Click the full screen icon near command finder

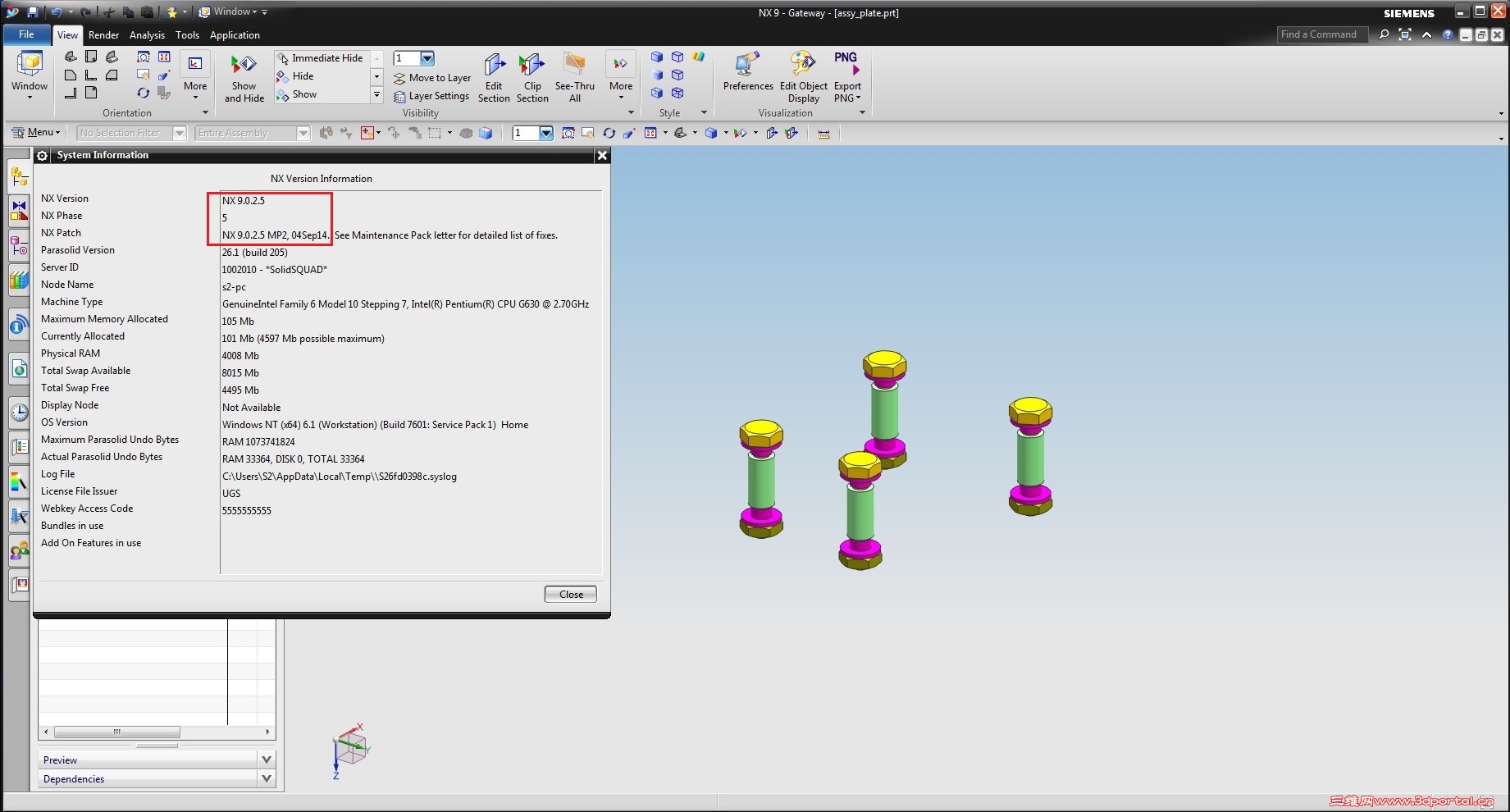(x=1405, y=34)
